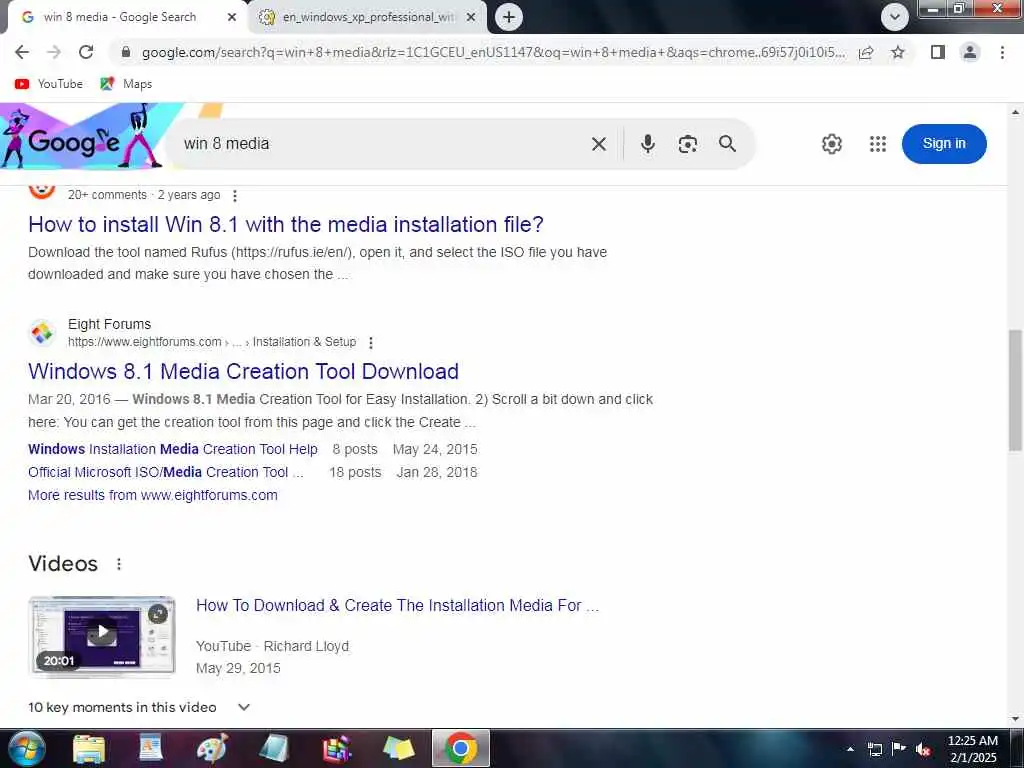1024x768 pixels.
Task: Close the win 8 media search tab
Action: (x=232, y=18)
